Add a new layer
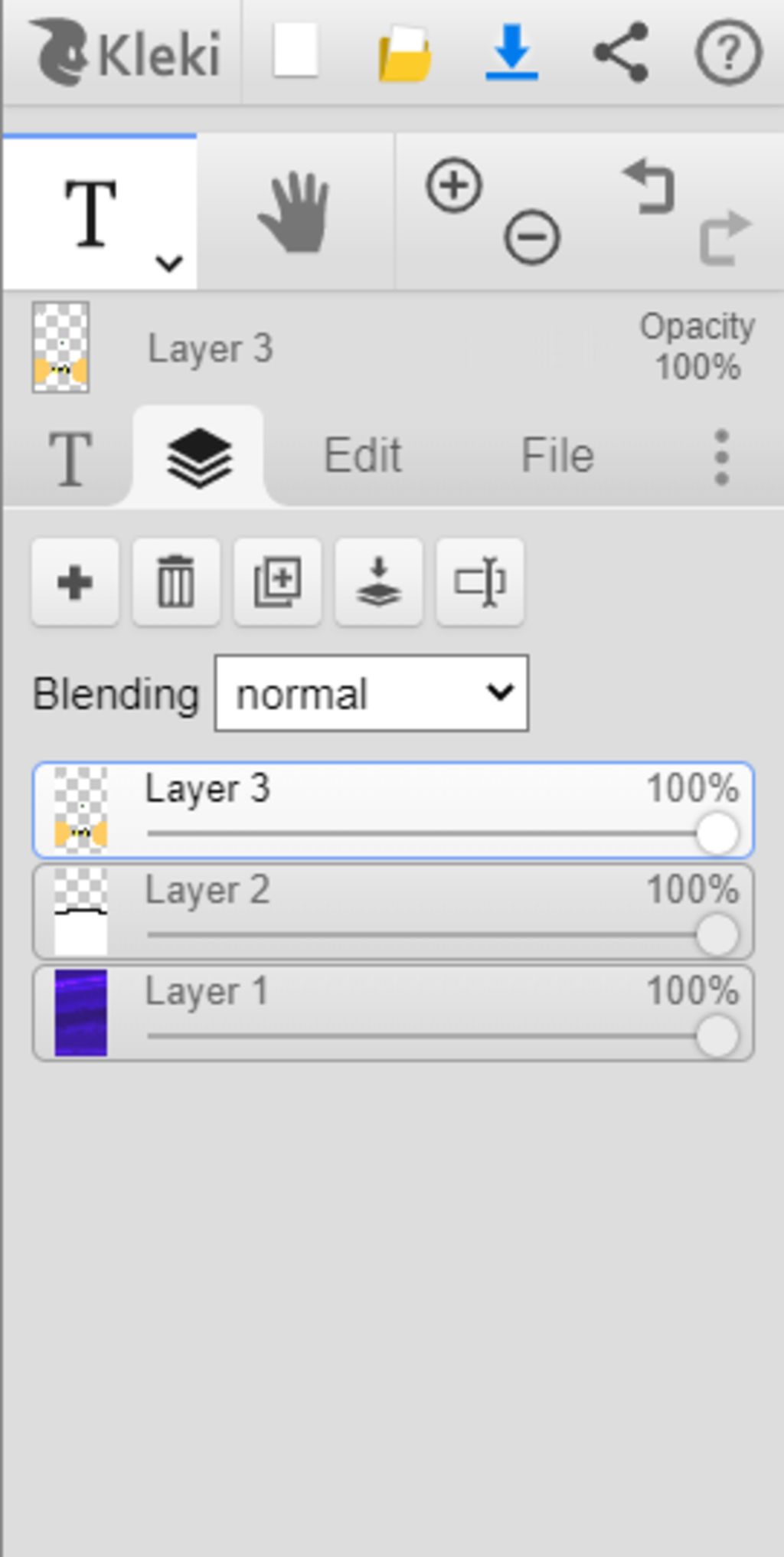 pyautogui.click(x=75, y=582)
